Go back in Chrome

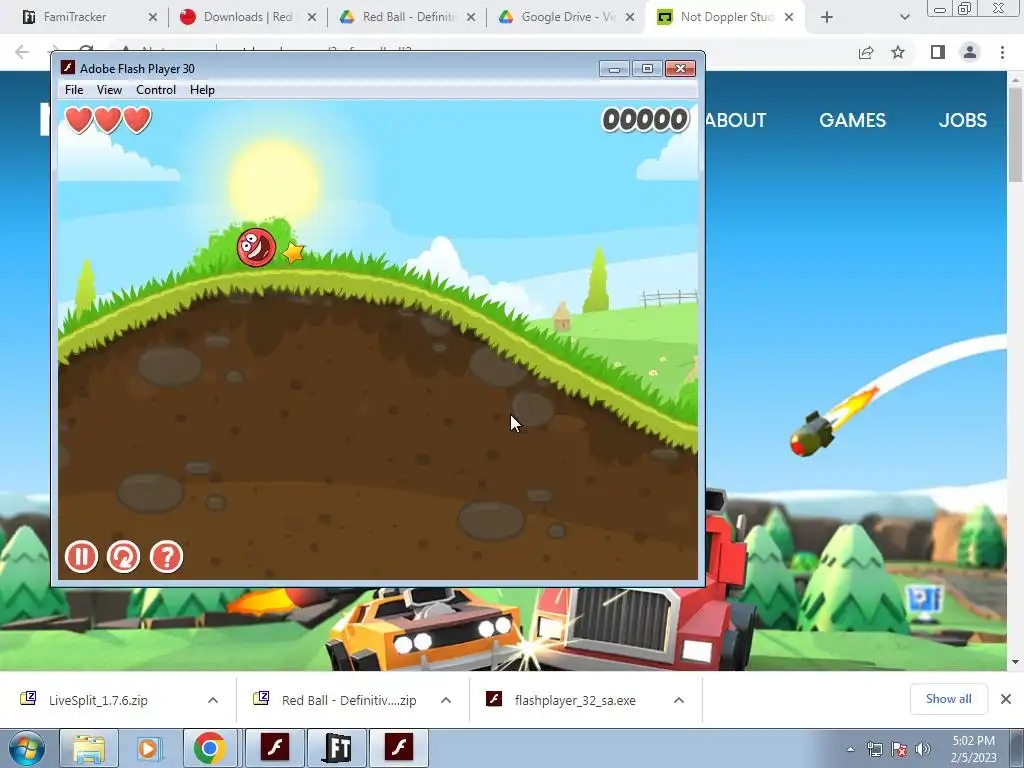point(22,52)
